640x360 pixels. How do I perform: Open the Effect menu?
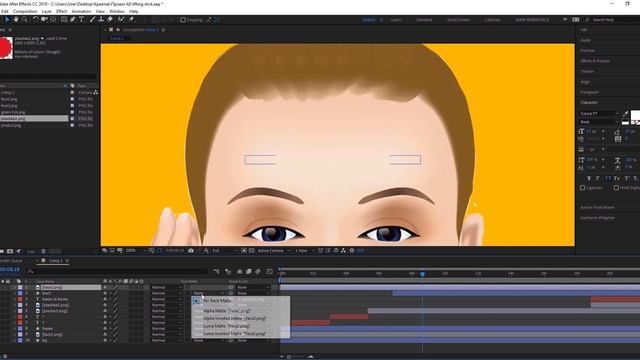62,11
